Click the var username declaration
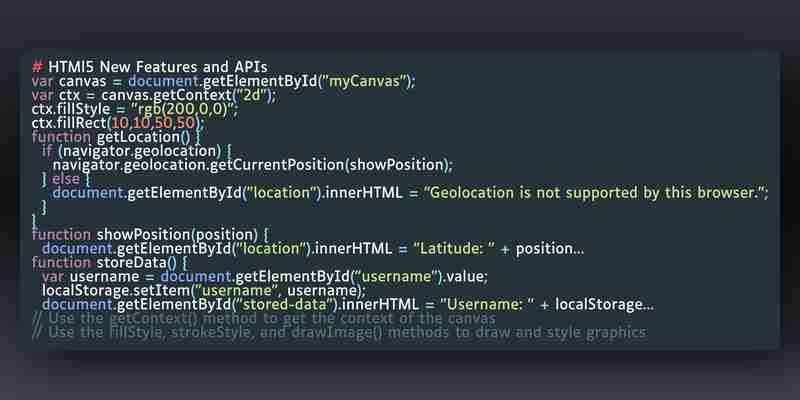The width and height of the screenshot is (800, 400). point(264,277)
